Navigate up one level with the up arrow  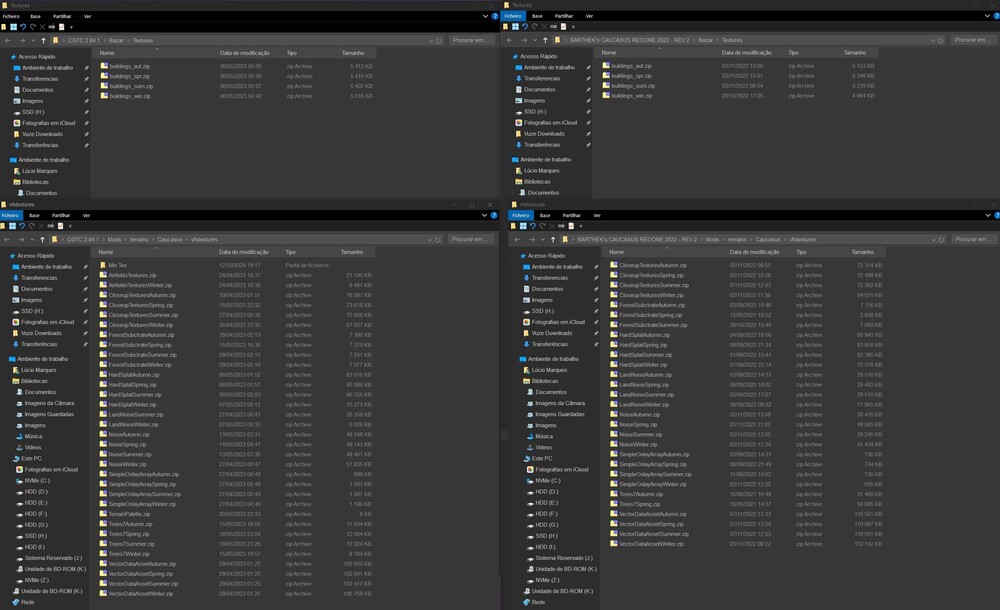tap(43, 40)
